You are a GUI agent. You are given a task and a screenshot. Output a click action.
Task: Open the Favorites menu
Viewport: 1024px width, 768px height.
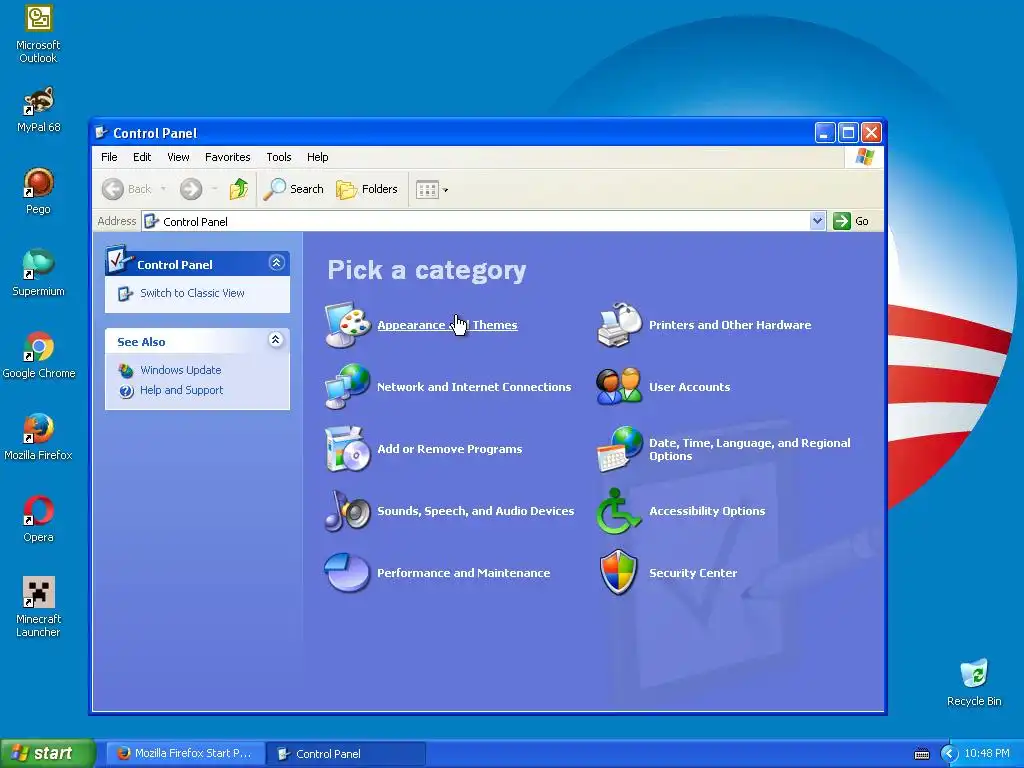(x=227, y=157)
